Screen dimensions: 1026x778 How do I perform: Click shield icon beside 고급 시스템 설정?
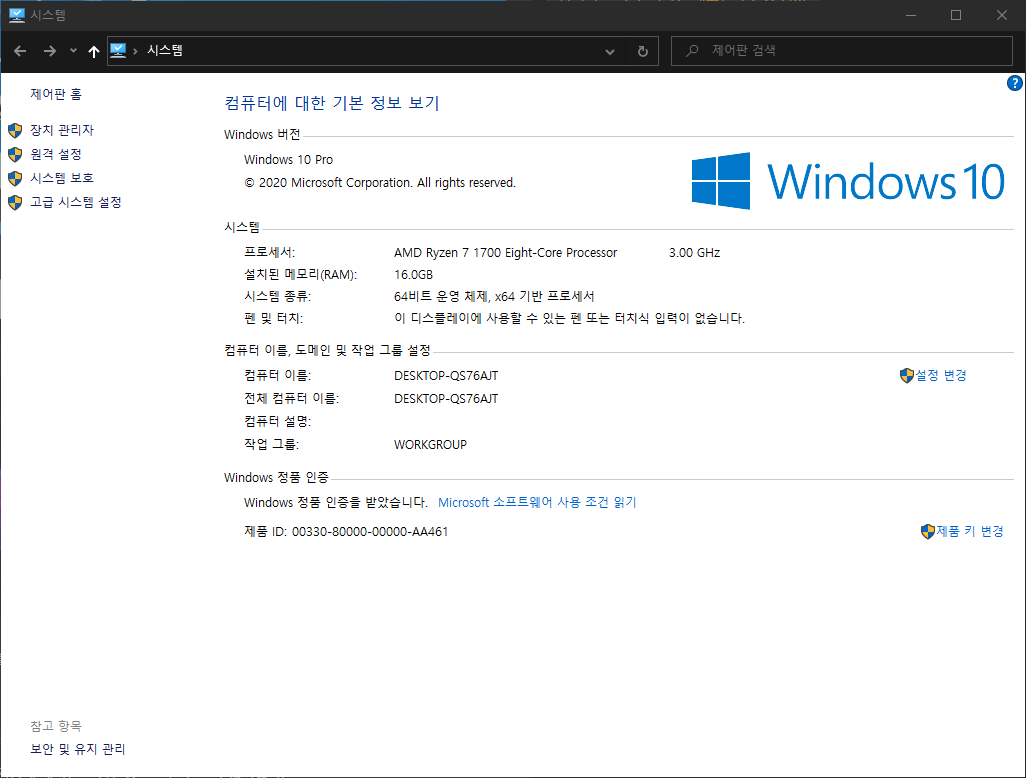[x=15, y=202]
